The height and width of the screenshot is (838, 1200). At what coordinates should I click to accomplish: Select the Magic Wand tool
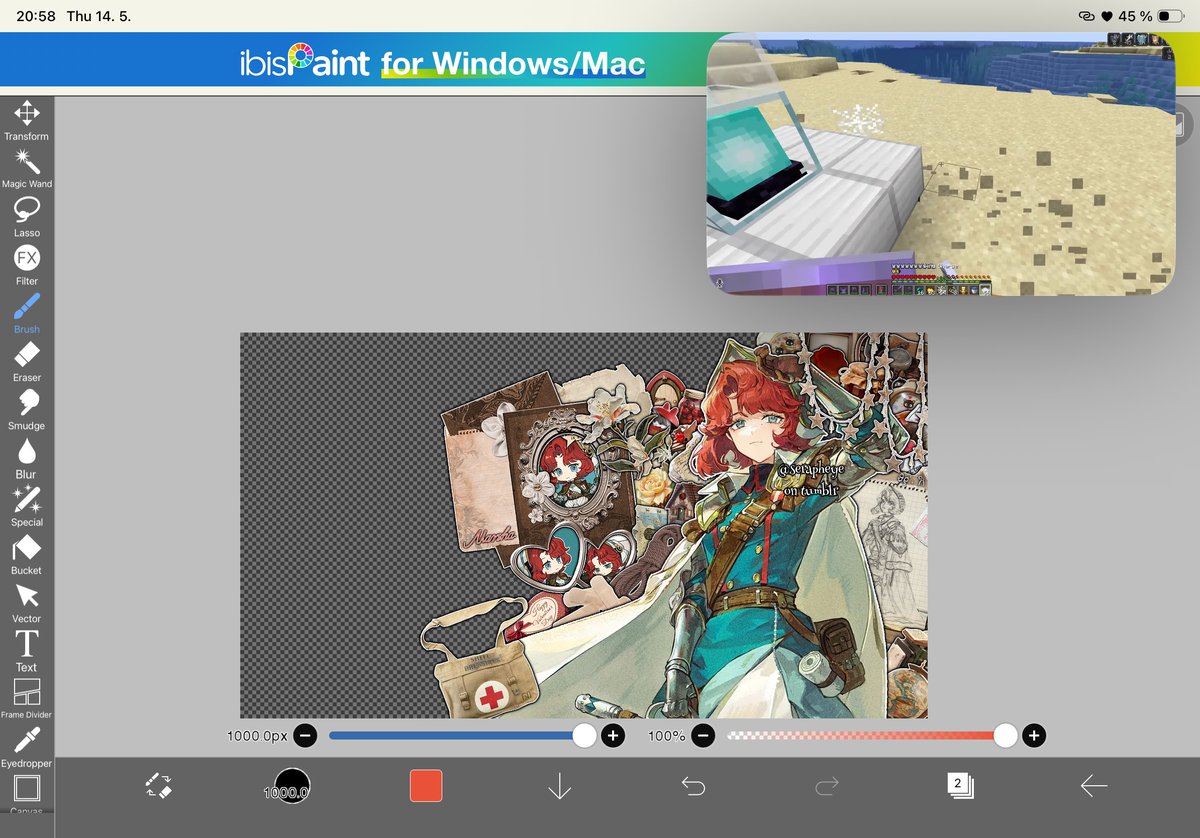(26, 168)
